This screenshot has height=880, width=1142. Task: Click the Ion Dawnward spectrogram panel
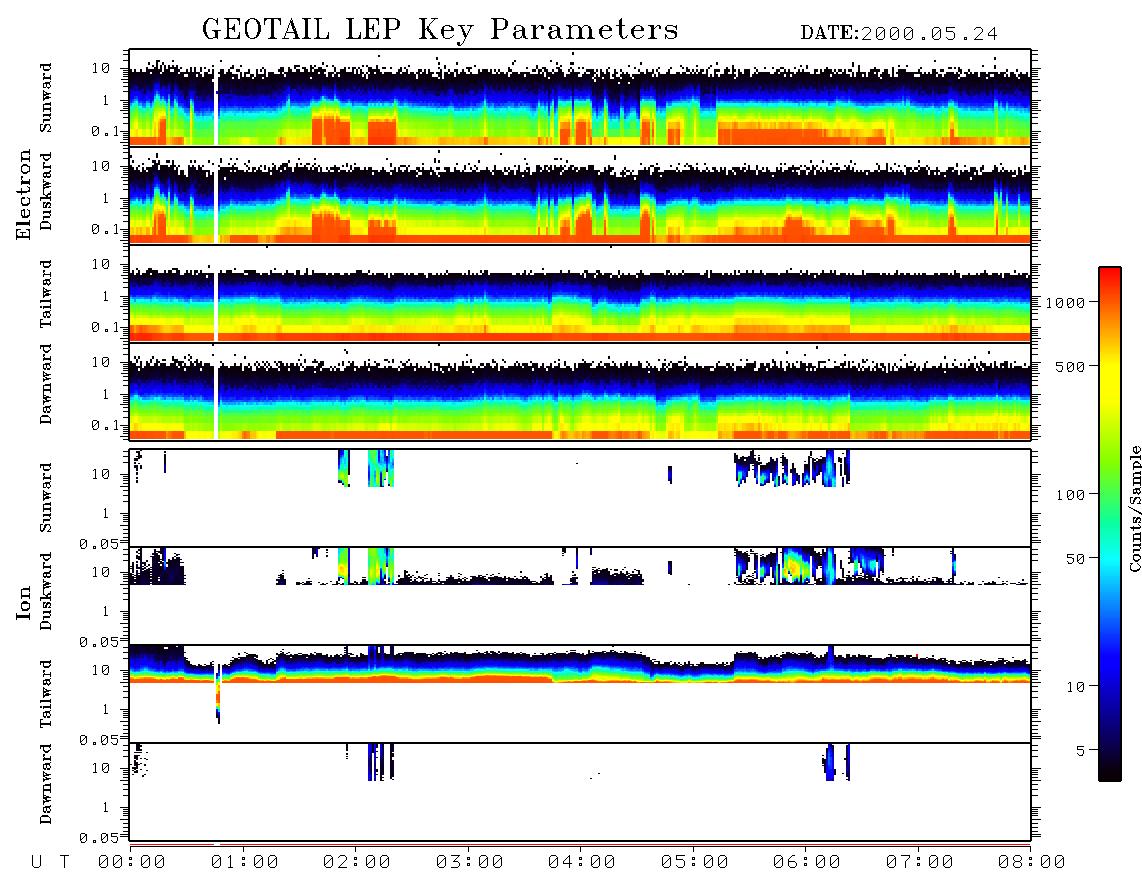pyautogui.click(x=580, y=792)
